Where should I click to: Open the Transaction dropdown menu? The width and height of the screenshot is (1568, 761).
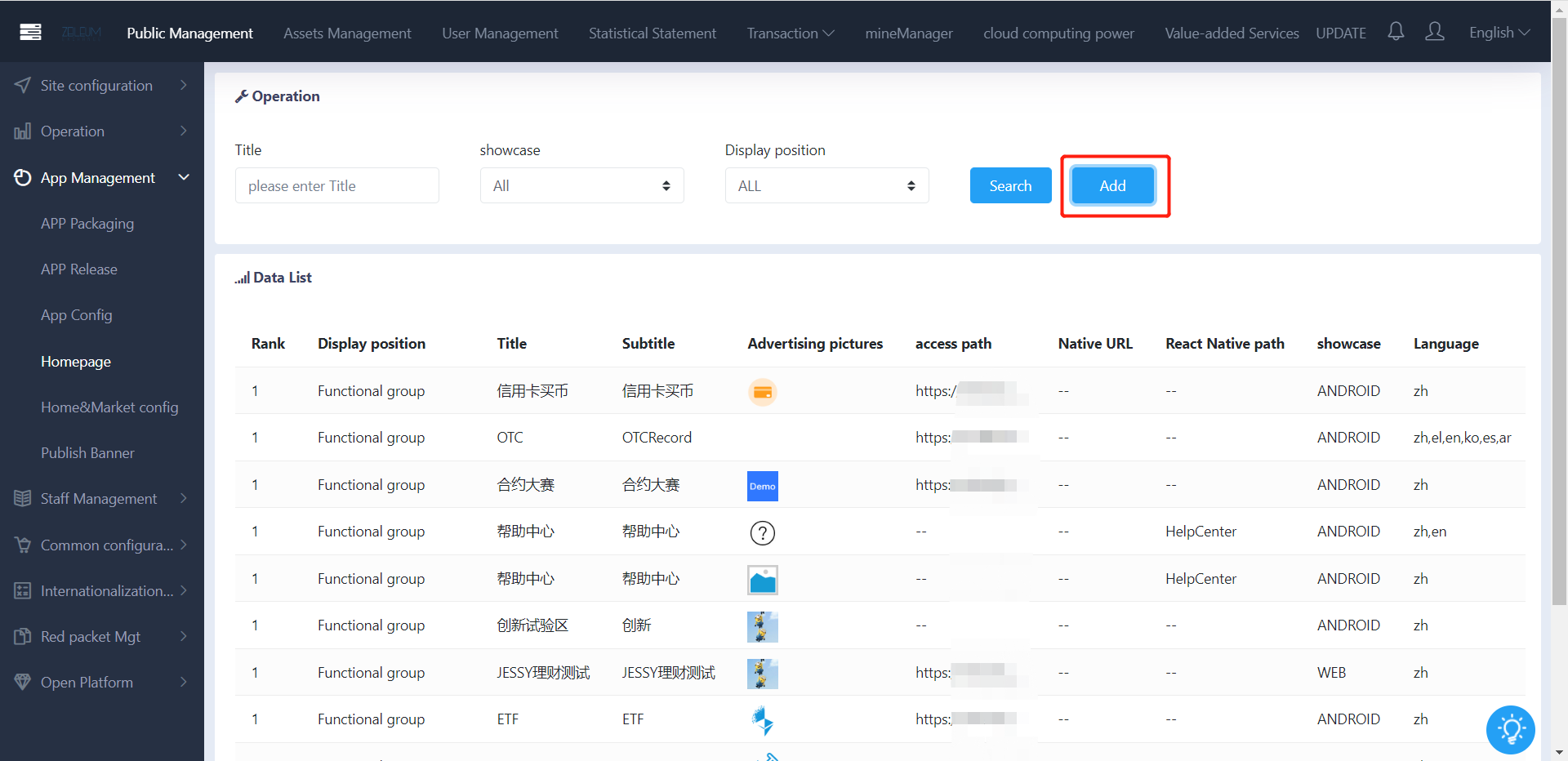[x=791, y=33]
